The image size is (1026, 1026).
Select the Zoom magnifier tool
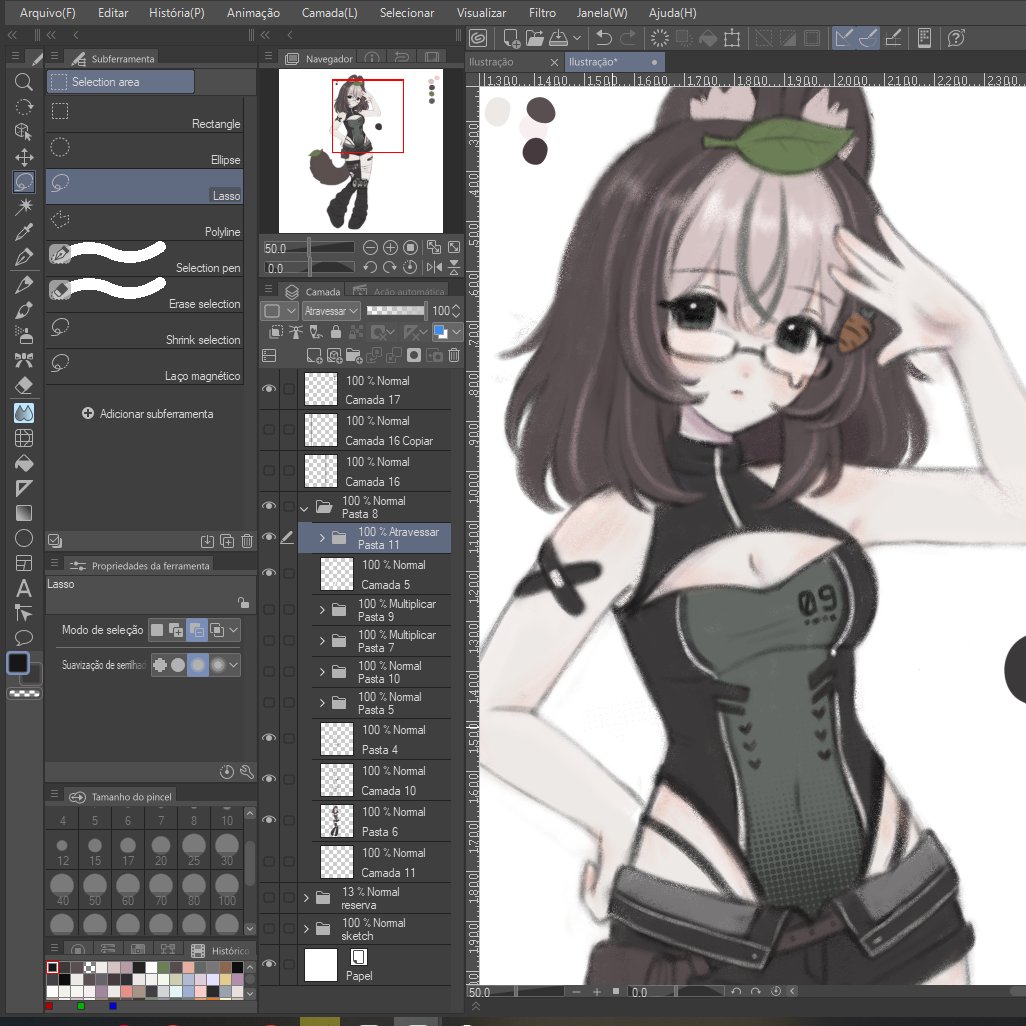(24, 82)
